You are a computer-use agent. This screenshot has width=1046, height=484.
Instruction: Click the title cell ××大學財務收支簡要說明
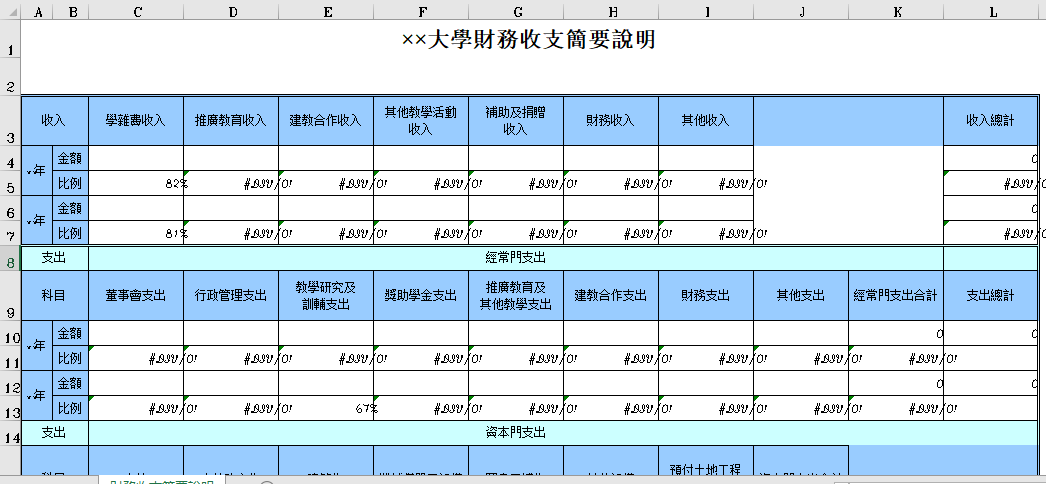[528, 41]
